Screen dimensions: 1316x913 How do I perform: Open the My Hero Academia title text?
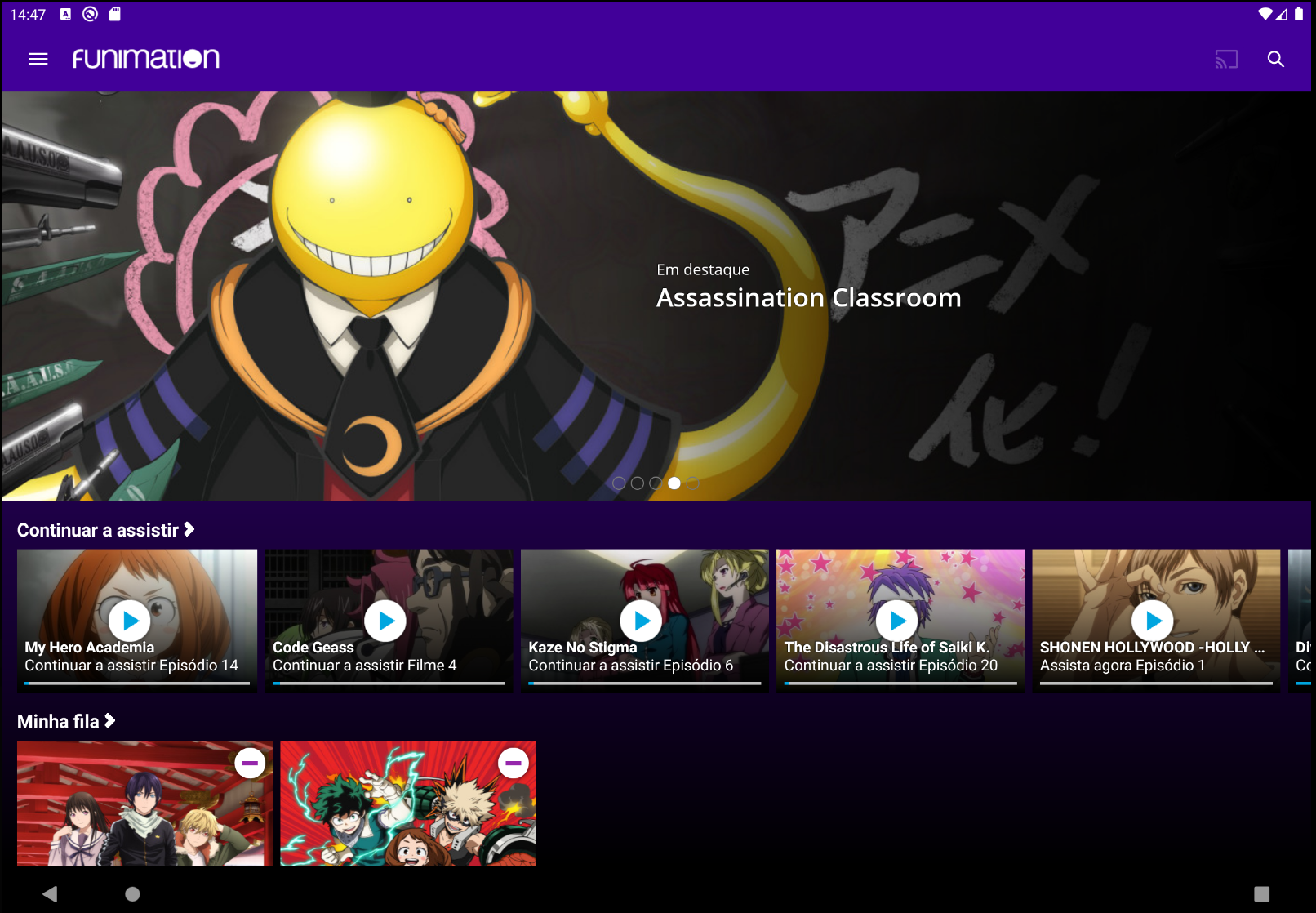click(x=90, y=647)
